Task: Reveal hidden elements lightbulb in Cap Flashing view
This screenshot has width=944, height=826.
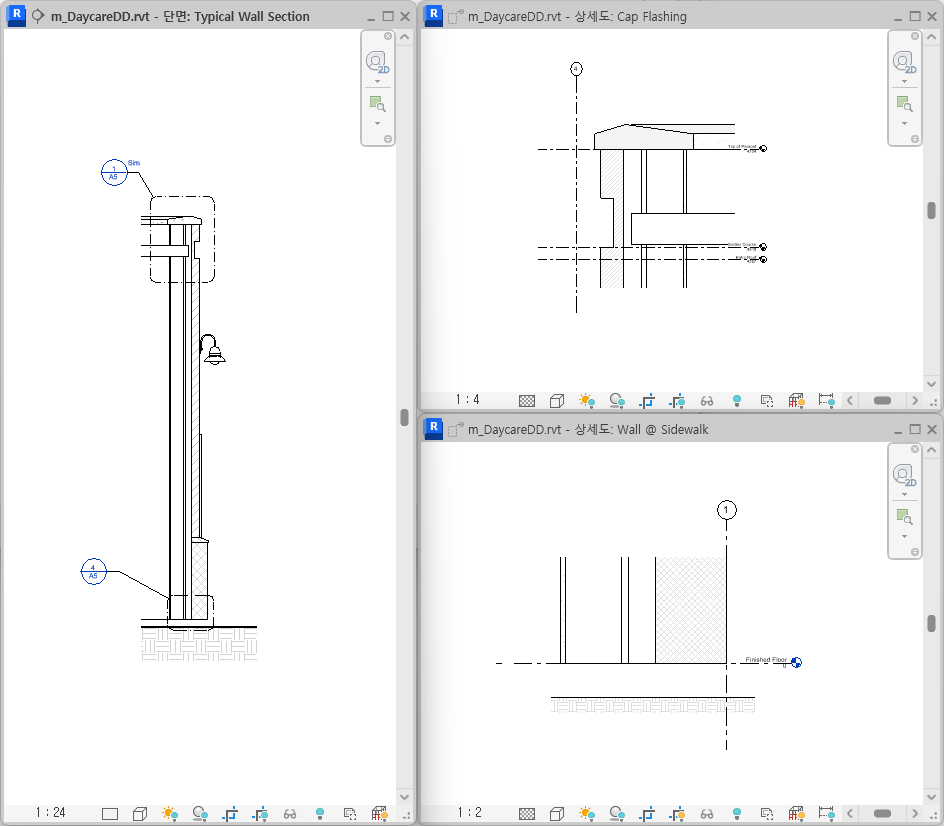Action: (737, 401)
